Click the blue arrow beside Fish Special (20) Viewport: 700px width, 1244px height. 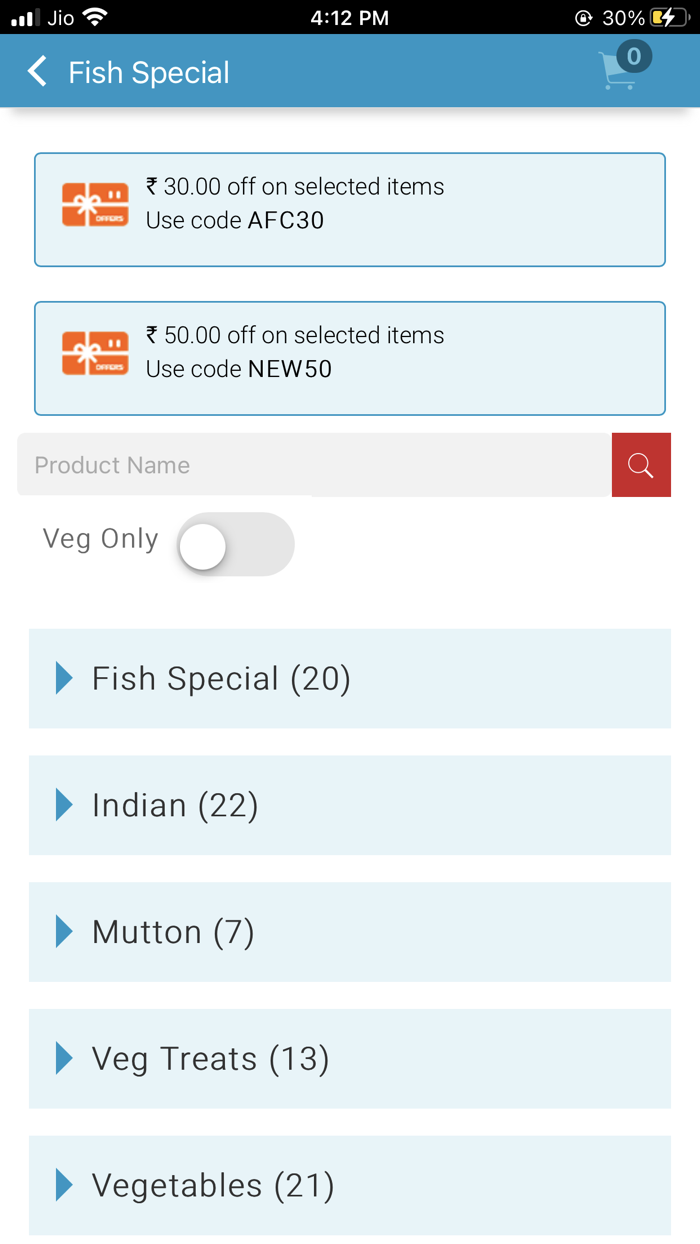[63, 678]
